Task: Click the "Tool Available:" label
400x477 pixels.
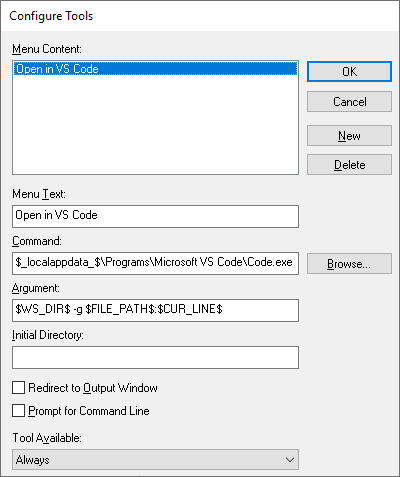Action: [x=47, y=438]
